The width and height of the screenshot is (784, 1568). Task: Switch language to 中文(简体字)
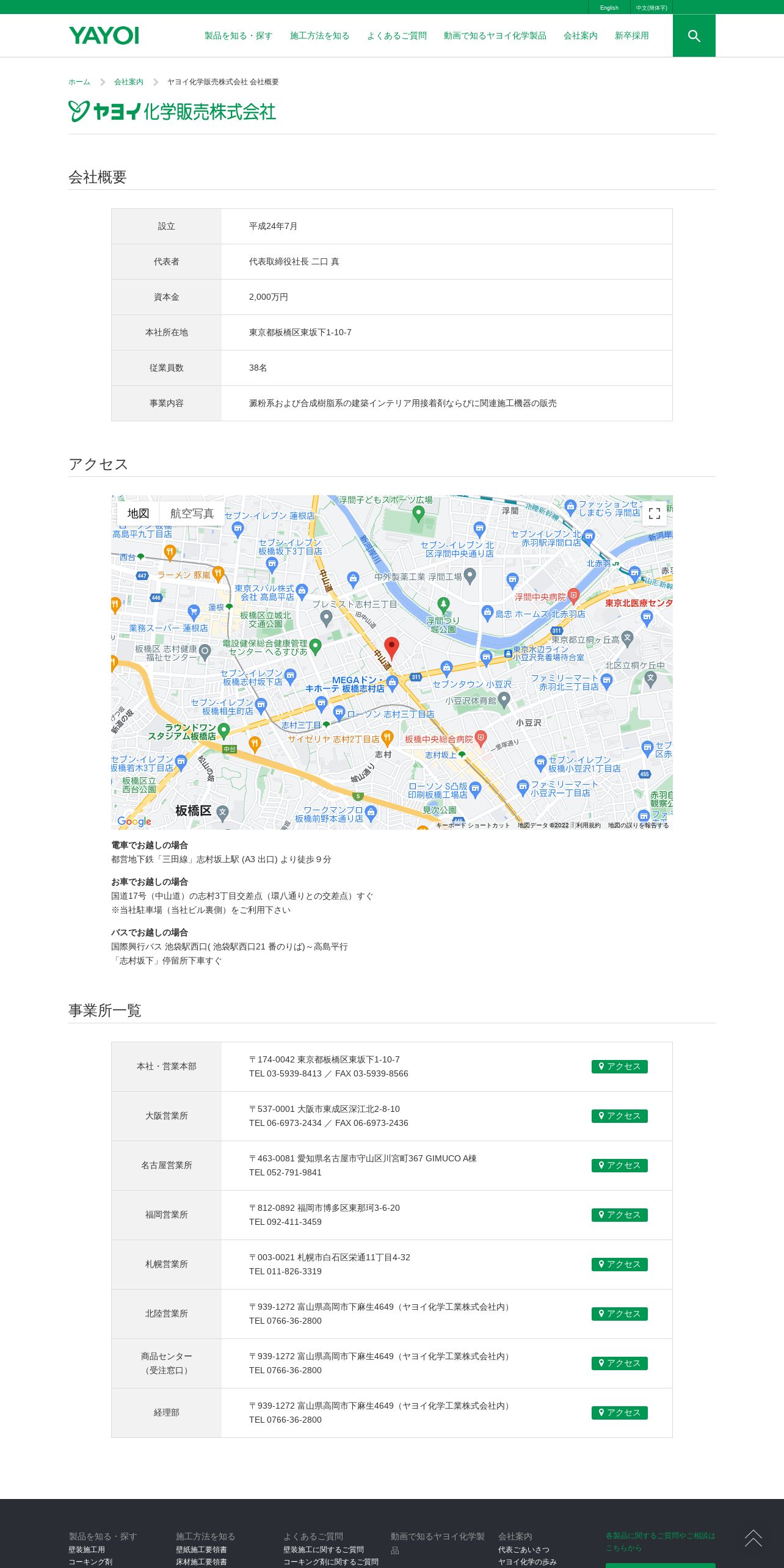point(652,8)
